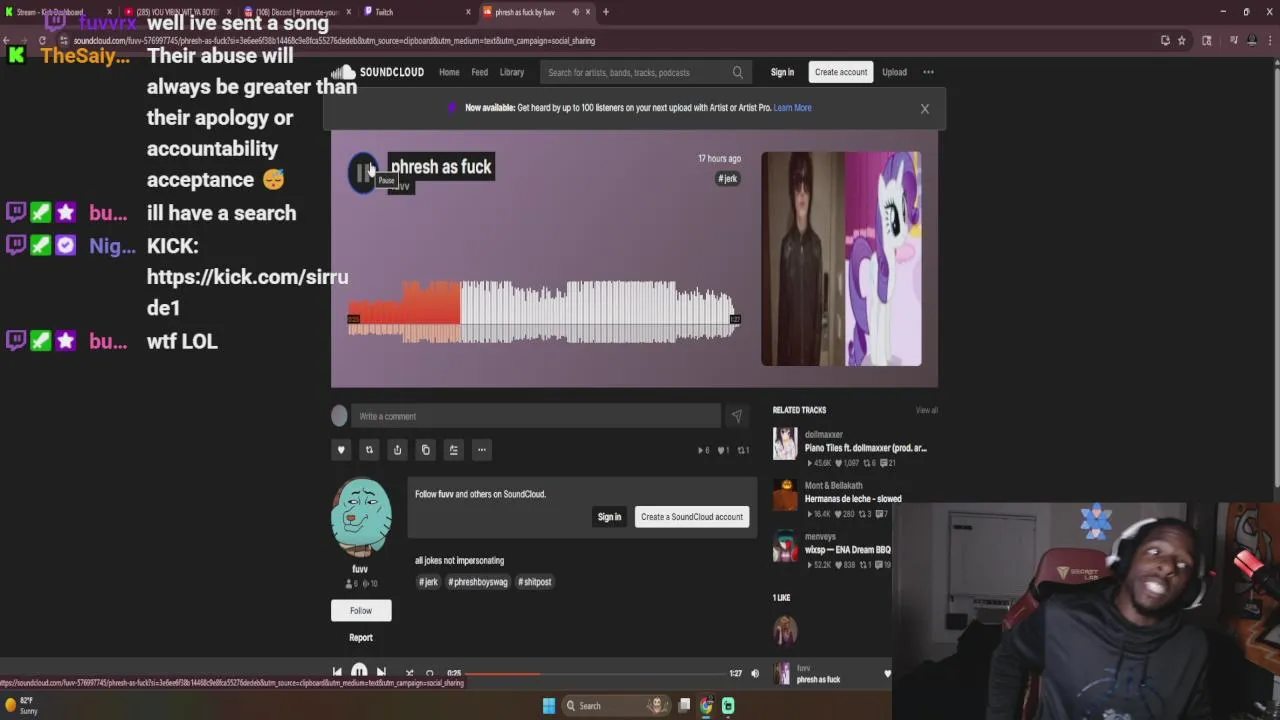Viewport: 1280px width, 720px height.
Task: Switch to the YouTube browser tab
Action: (178, 12)
